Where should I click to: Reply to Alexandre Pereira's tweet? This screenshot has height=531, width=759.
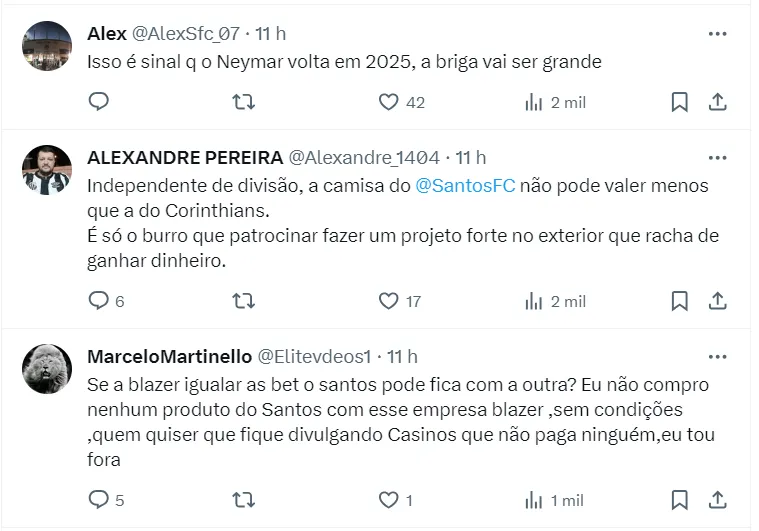click(98, 300)
